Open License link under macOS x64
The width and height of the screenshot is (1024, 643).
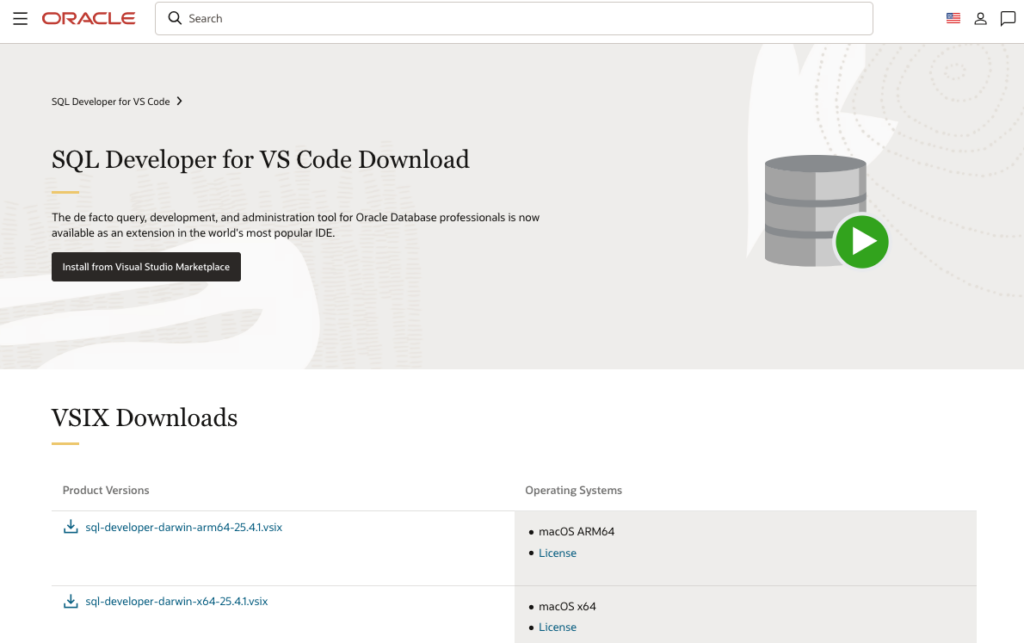[557, 627]
